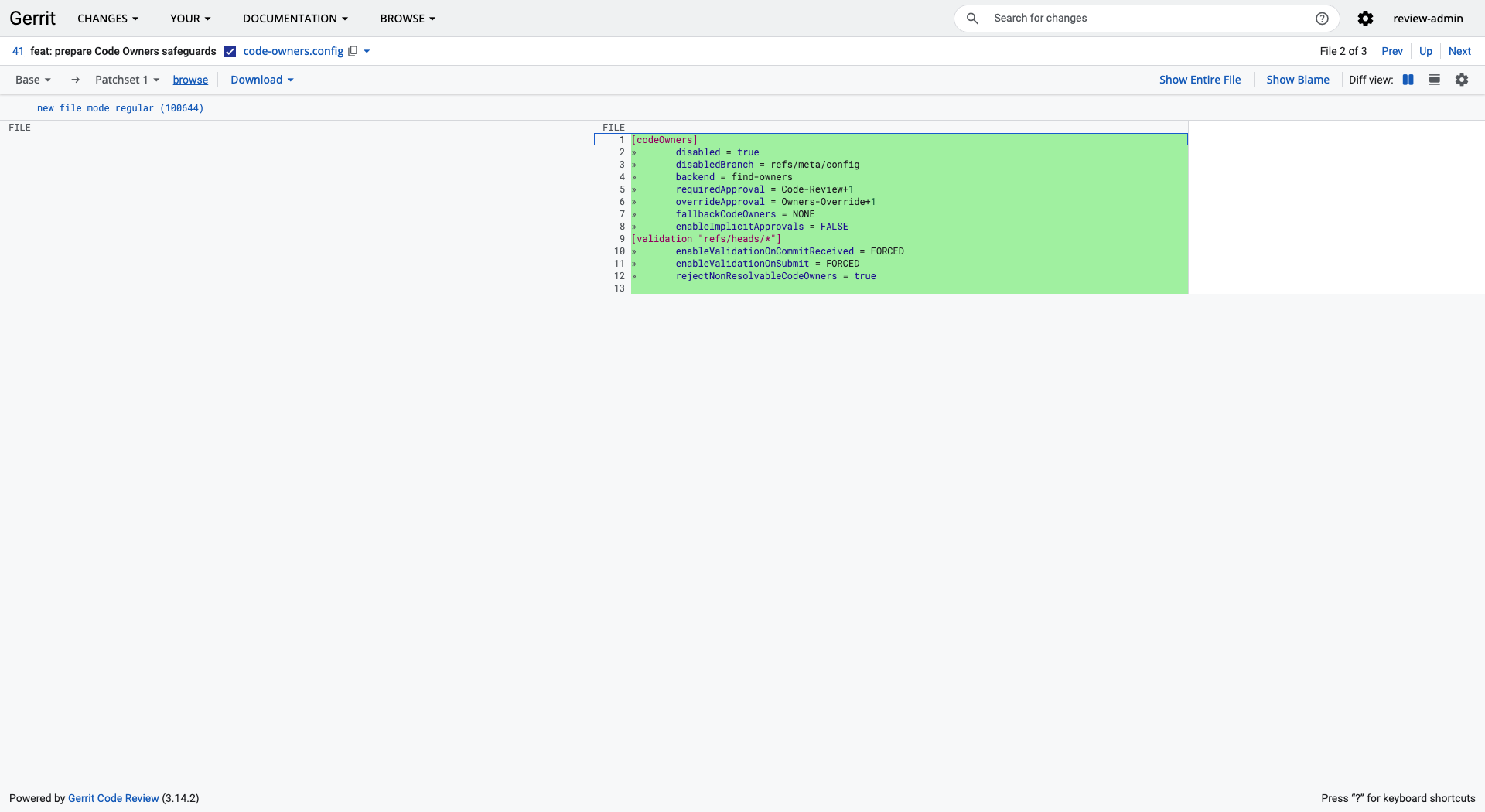
Task: Open the Base patchset dropdown
Action: pos(33,80)
